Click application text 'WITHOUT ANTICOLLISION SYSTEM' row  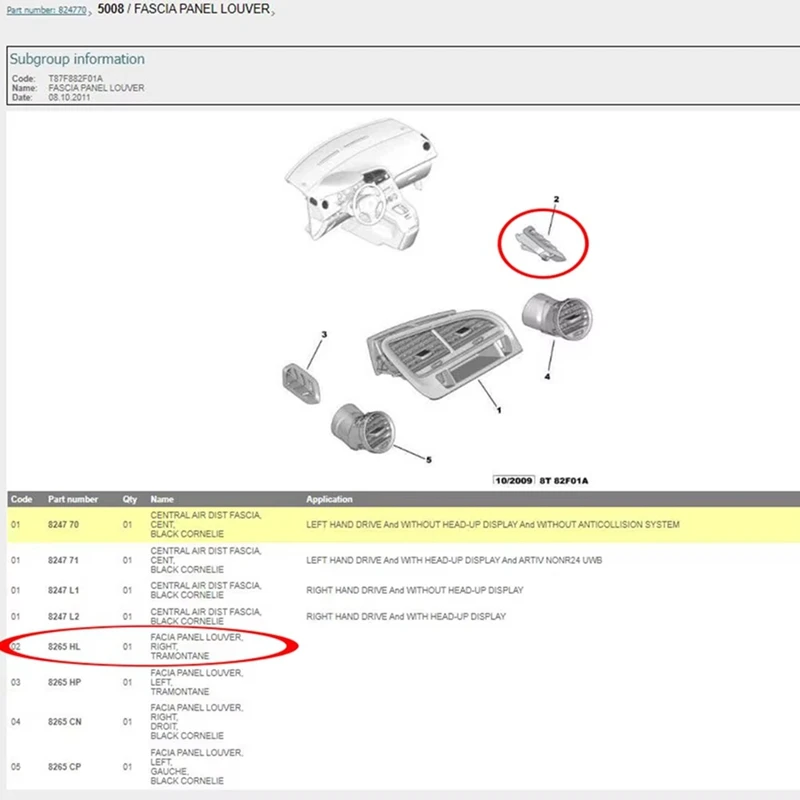pyautogui.click(x=493, y=524)
